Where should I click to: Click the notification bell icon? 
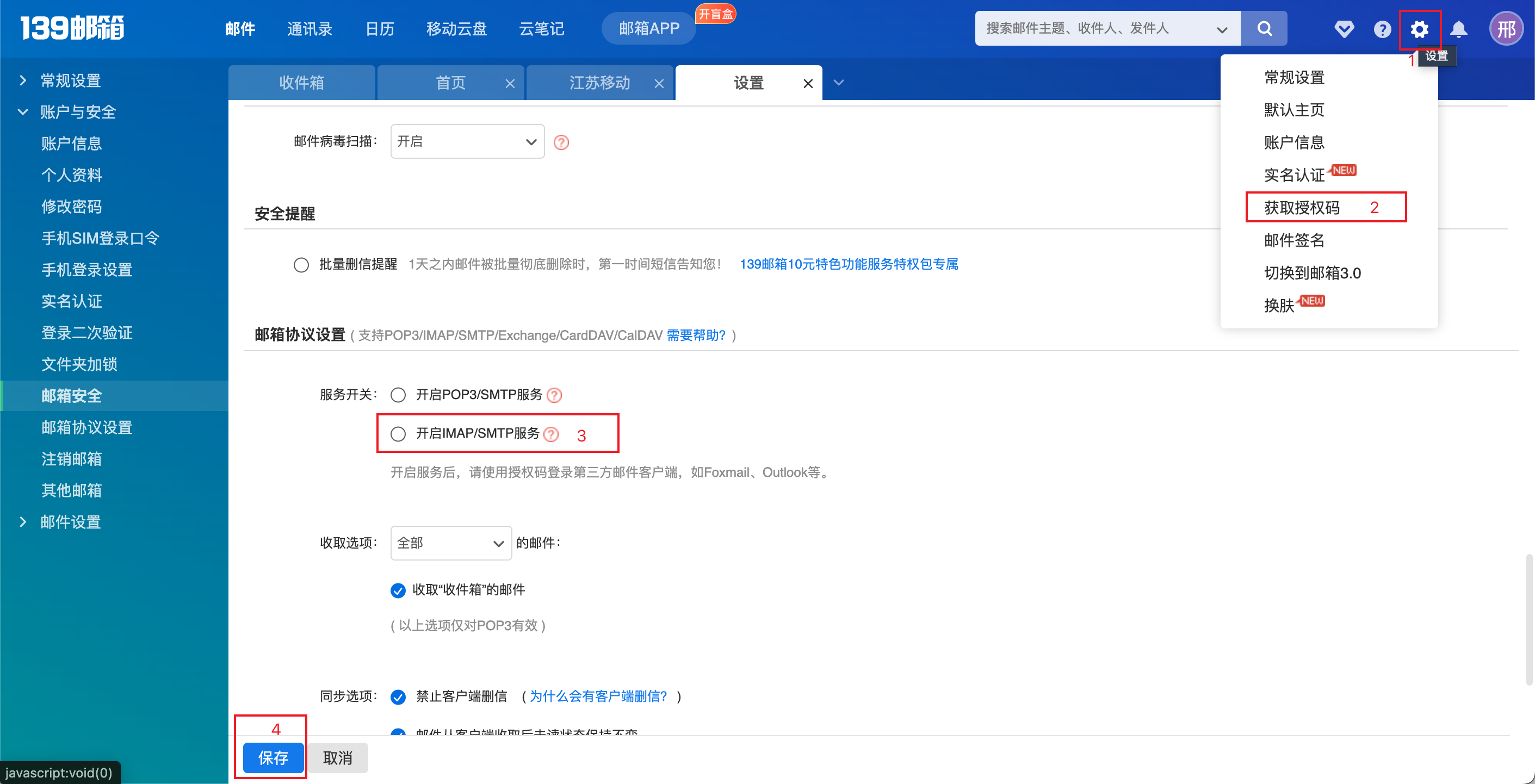(1458, 29)
